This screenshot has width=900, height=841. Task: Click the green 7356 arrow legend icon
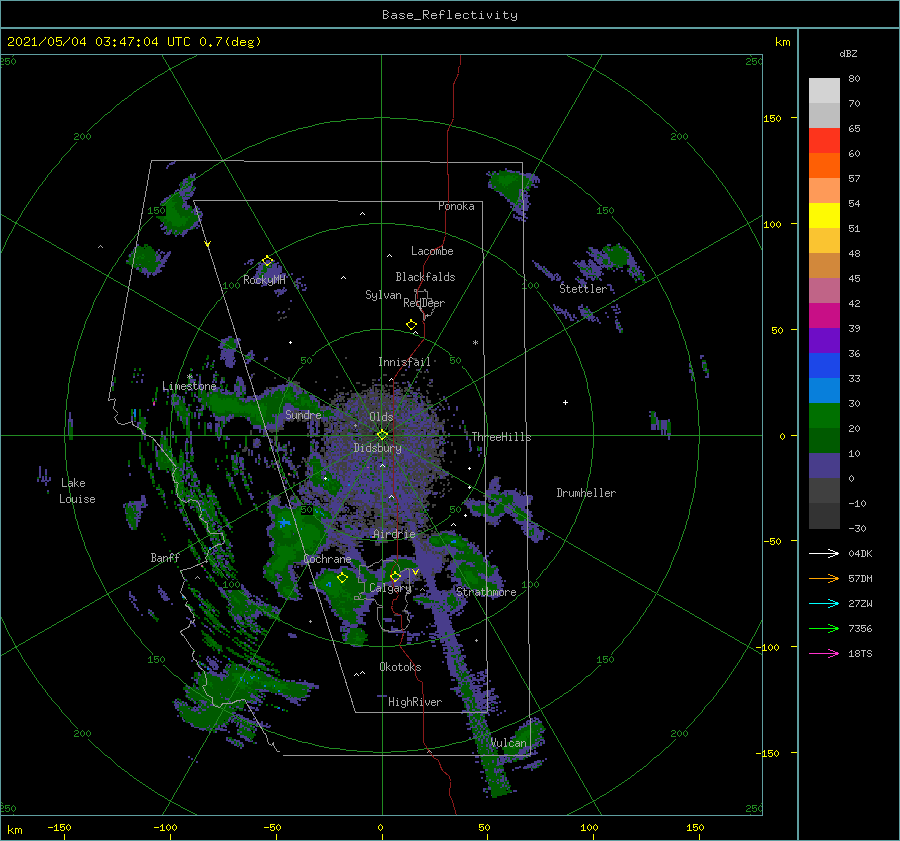(x=824, y=629)
